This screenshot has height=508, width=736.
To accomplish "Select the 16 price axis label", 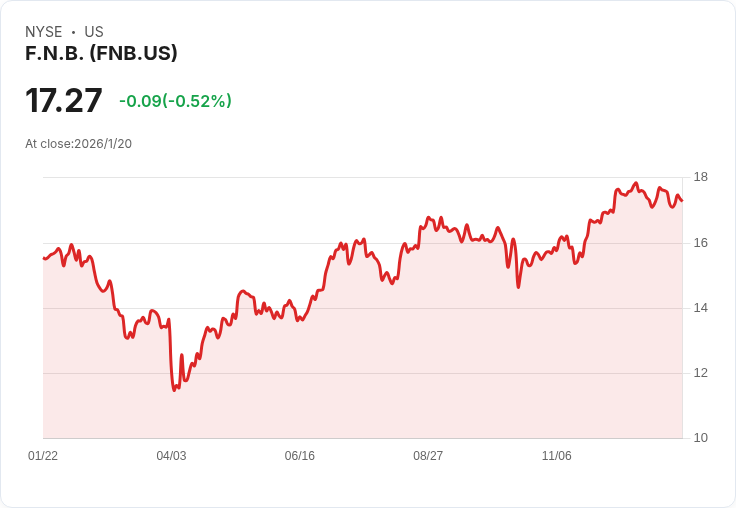I will (x=701, y=243).
